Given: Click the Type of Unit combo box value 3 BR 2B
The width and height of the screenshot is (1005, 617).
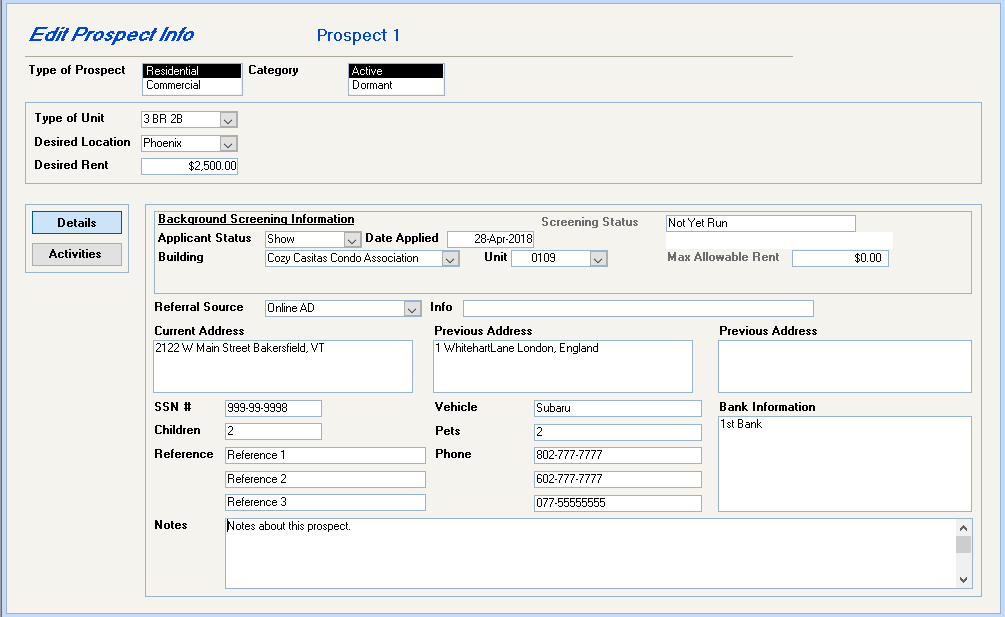Looking at the screenshot, I should tap(181, 119).
